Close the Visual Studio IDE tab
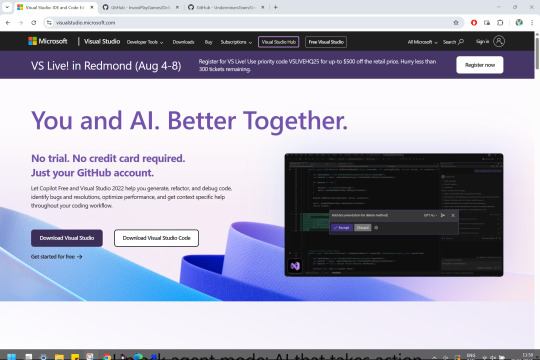Viewport: 540px width, 360px height. [92, 7]
